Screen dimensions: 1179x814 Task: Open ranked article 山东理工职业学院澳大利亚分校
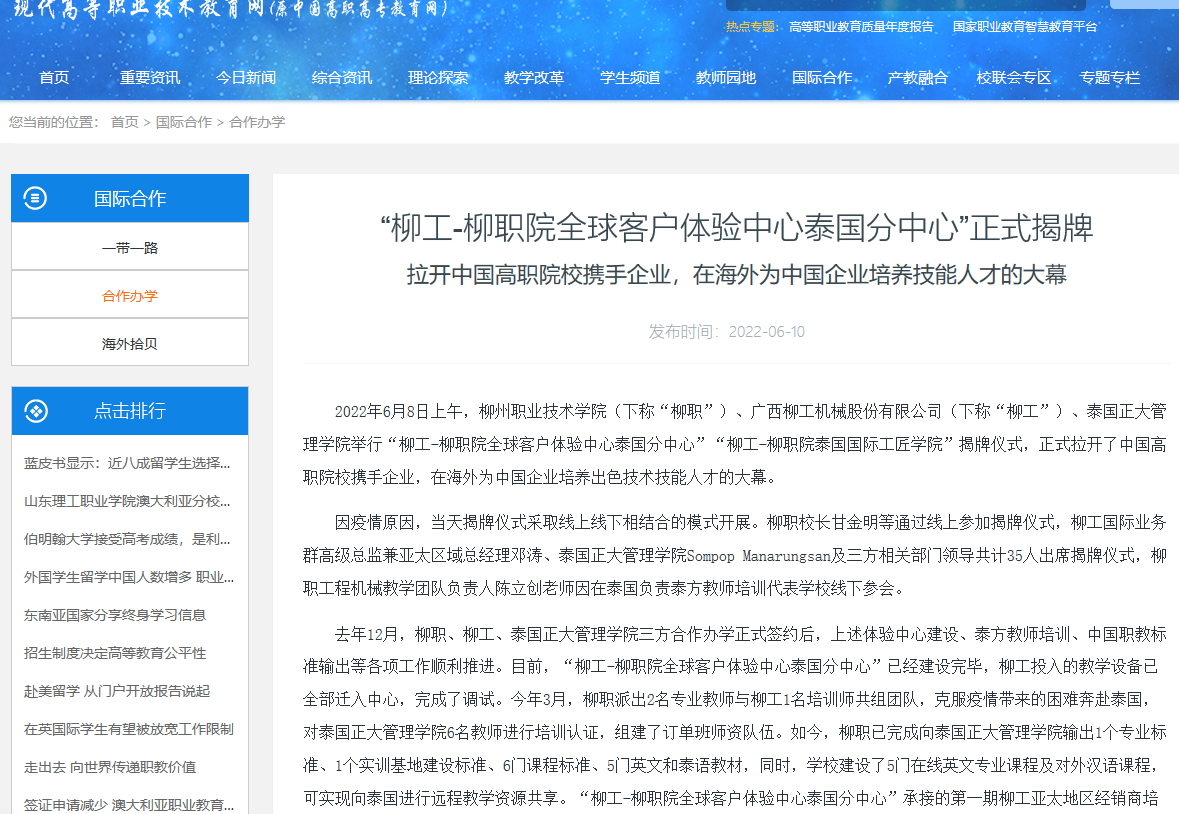pos(128,501)
